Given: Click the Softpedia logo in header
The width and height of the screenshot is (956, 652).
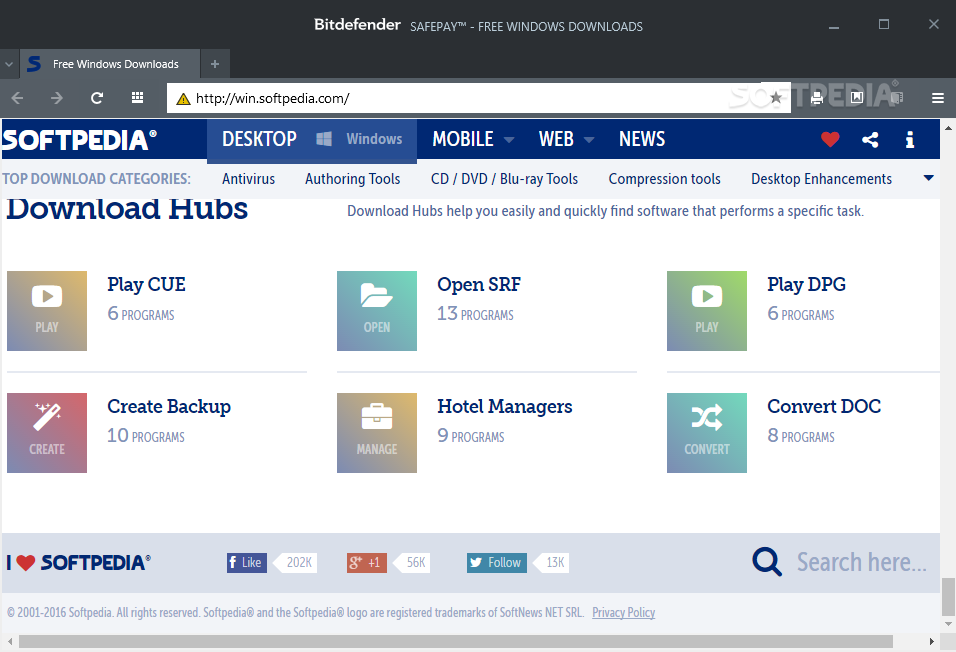Looking at the screenshot, I should pyautogui.click(x=79, y=140).
